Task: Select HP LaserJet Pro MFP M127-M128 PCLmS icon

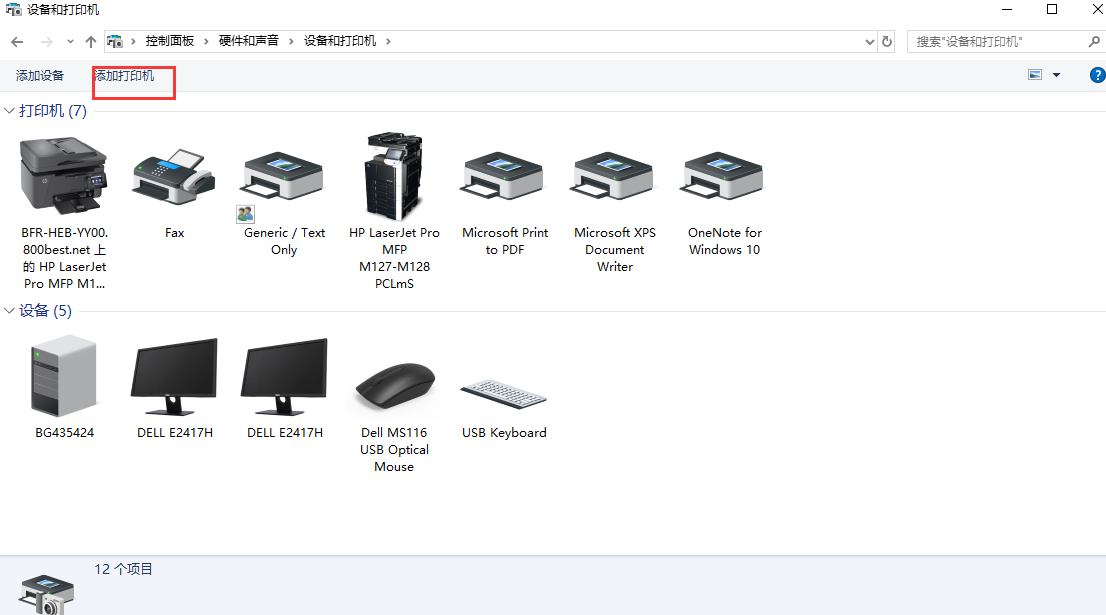Action: pos(394,176)
